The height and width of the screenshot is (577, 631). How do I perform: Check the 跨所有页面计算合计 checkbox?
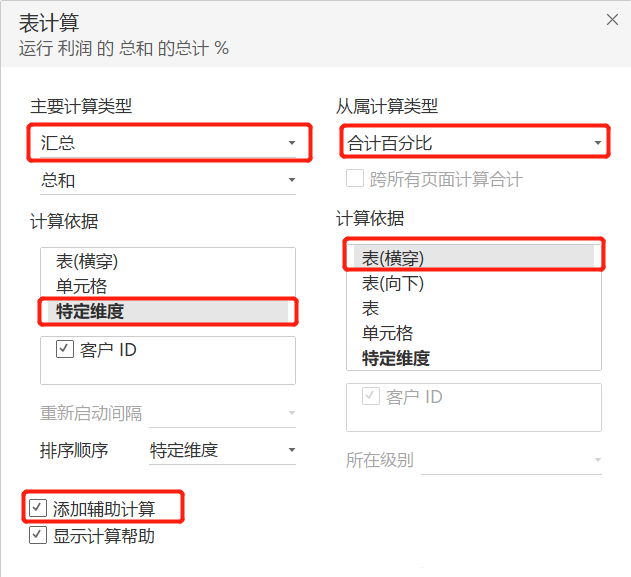(355, 178)
